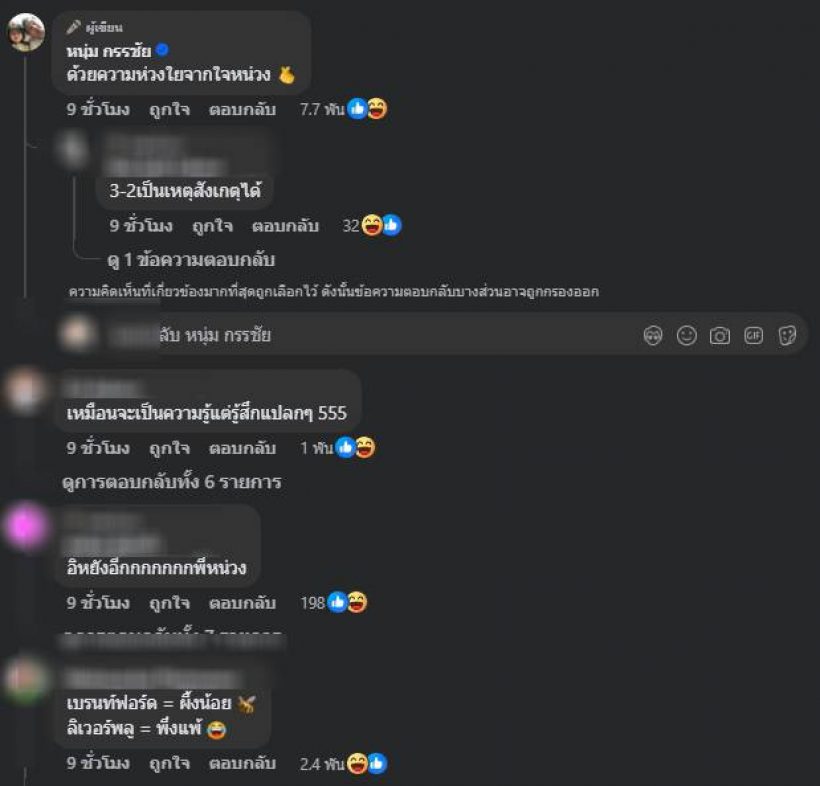Open the sticker picker in reply box

coord(787,335)
